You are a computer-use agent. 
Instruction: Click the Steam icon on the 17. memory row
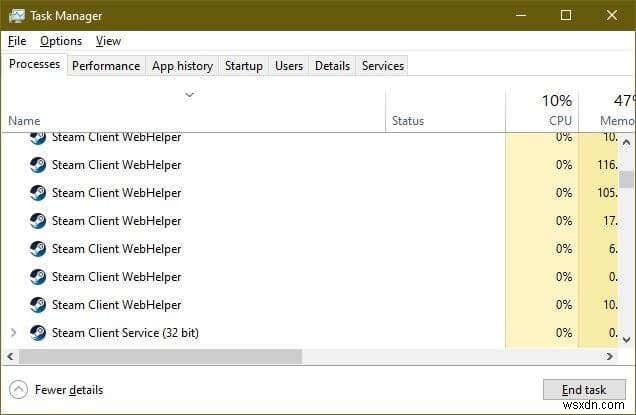coord(38,221)
